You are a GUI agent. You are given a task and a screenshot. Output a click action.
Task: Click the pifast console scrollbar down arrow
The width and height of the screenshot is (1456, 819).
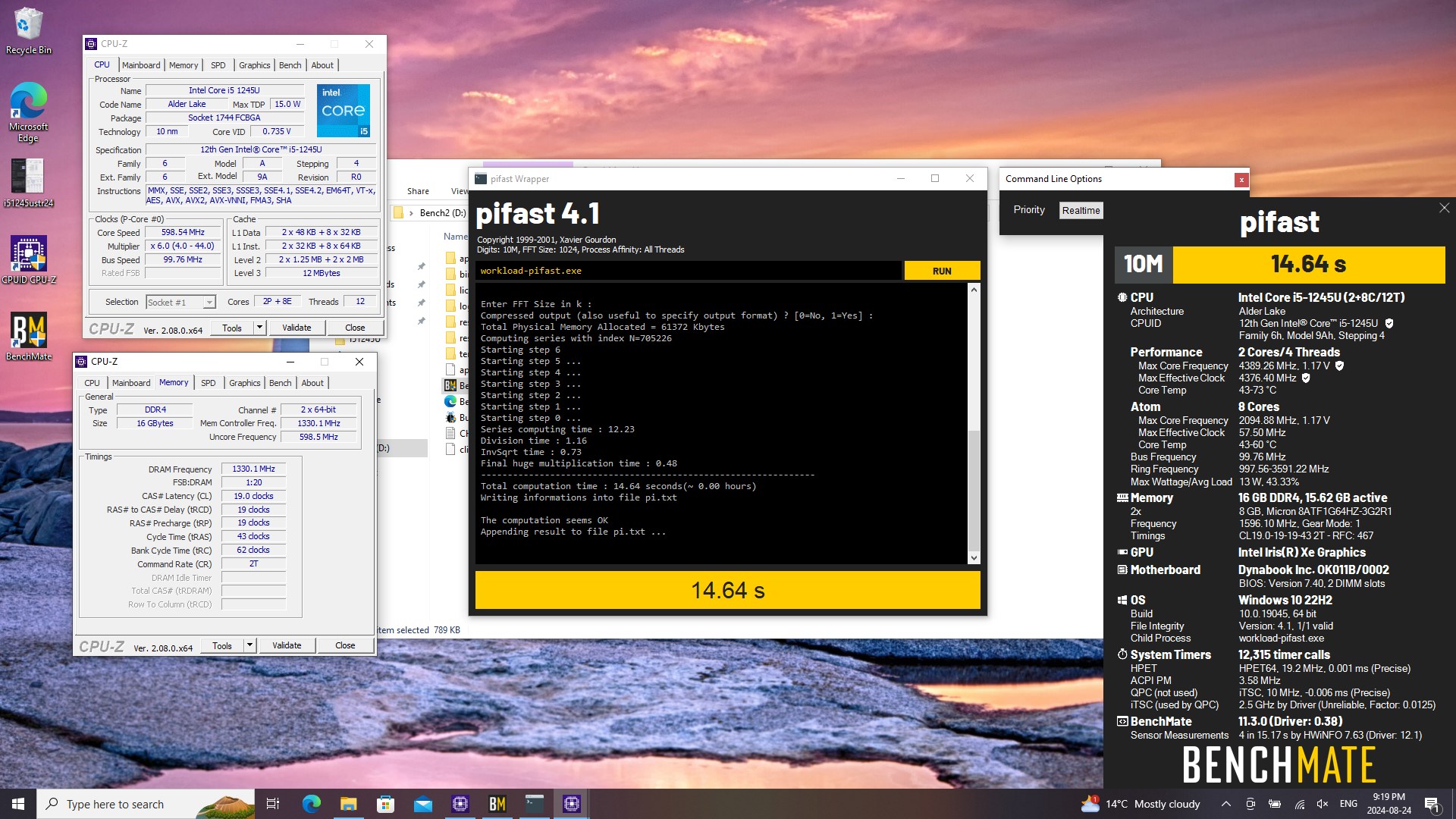point(974,558)
